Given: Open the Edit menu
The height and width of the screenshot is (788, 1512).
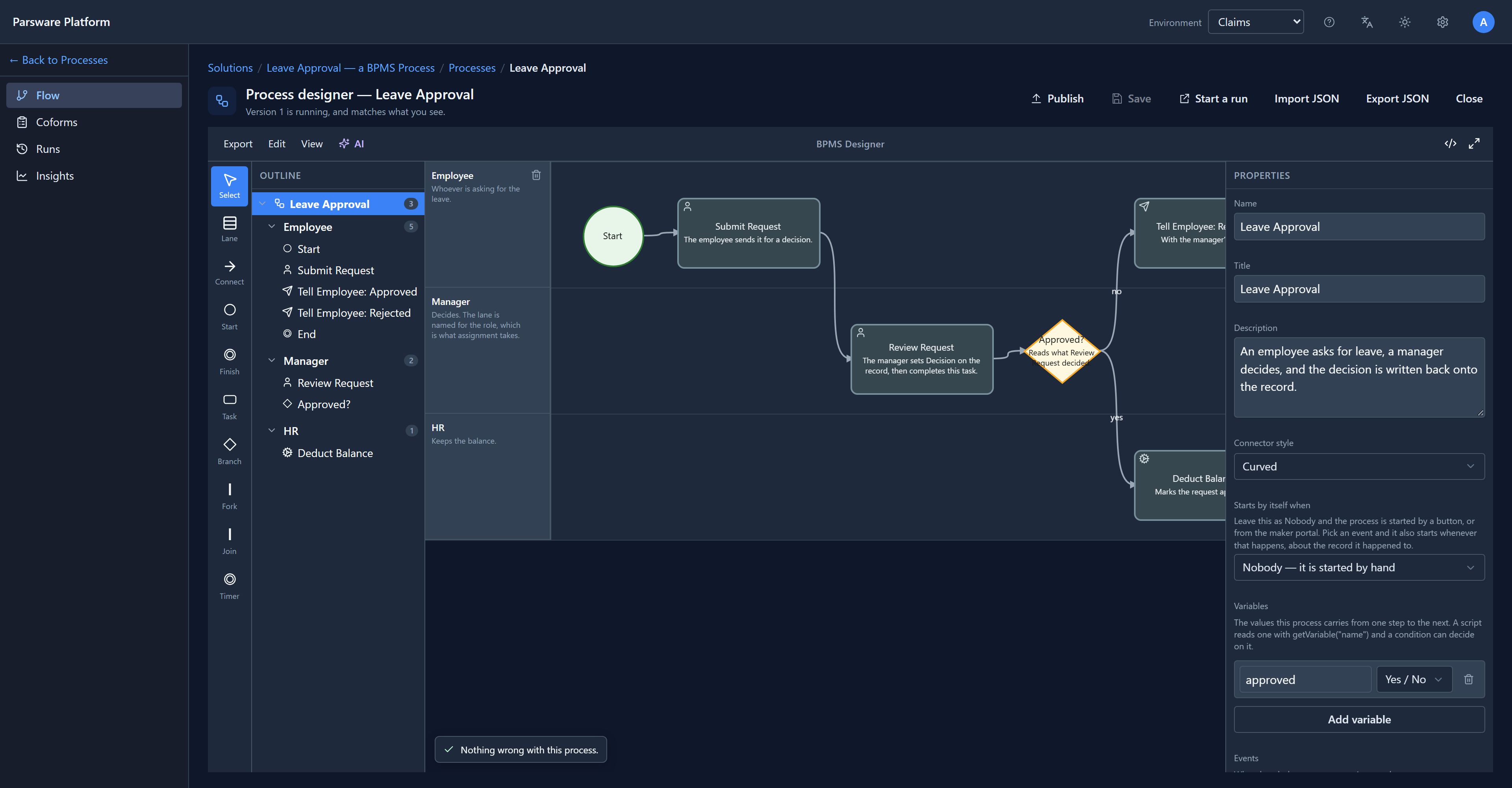Looking at the screenshot, I should (x=276, y=144).
